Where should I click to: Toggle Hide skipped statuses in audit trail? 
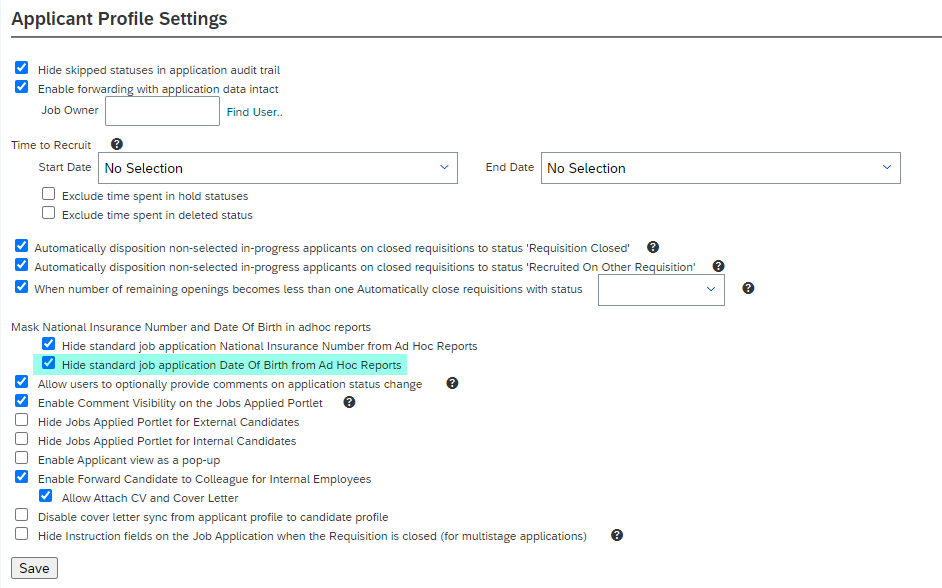22,67
